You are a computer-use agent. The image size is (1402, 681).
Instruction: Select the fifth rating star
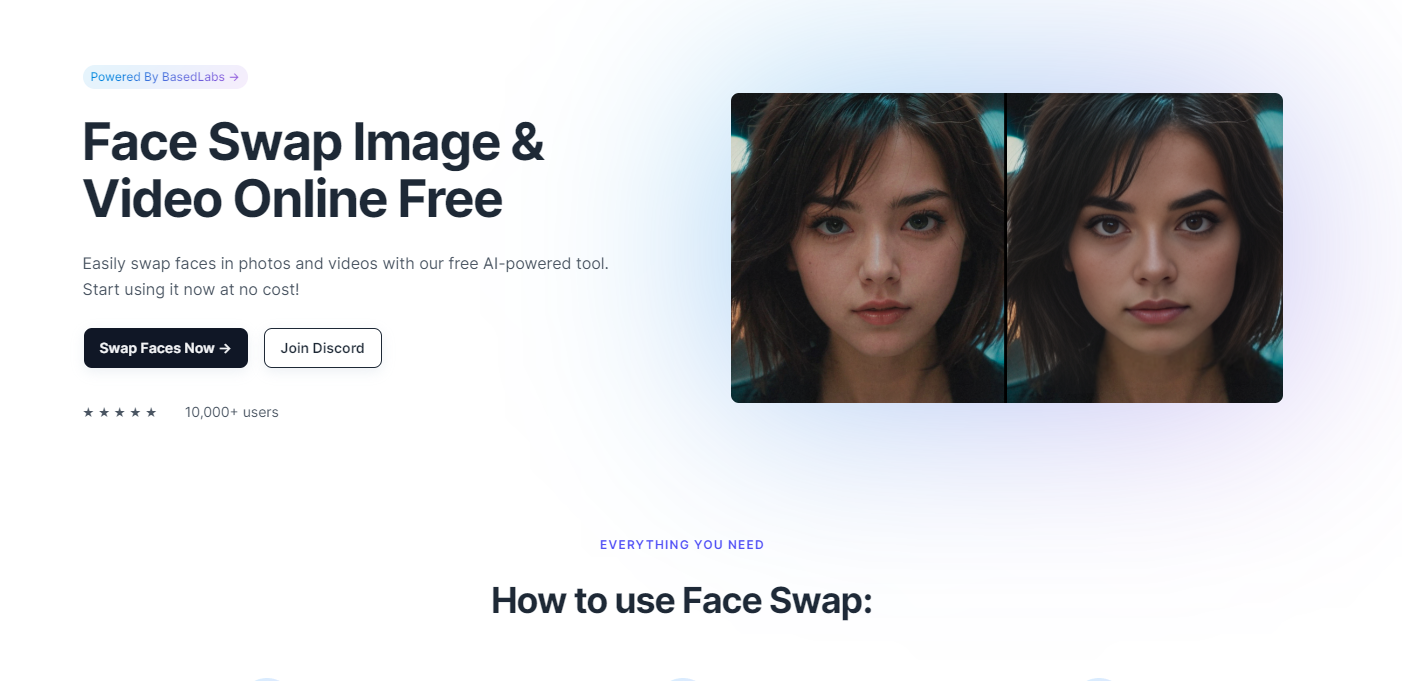click(x=151, y=412)
